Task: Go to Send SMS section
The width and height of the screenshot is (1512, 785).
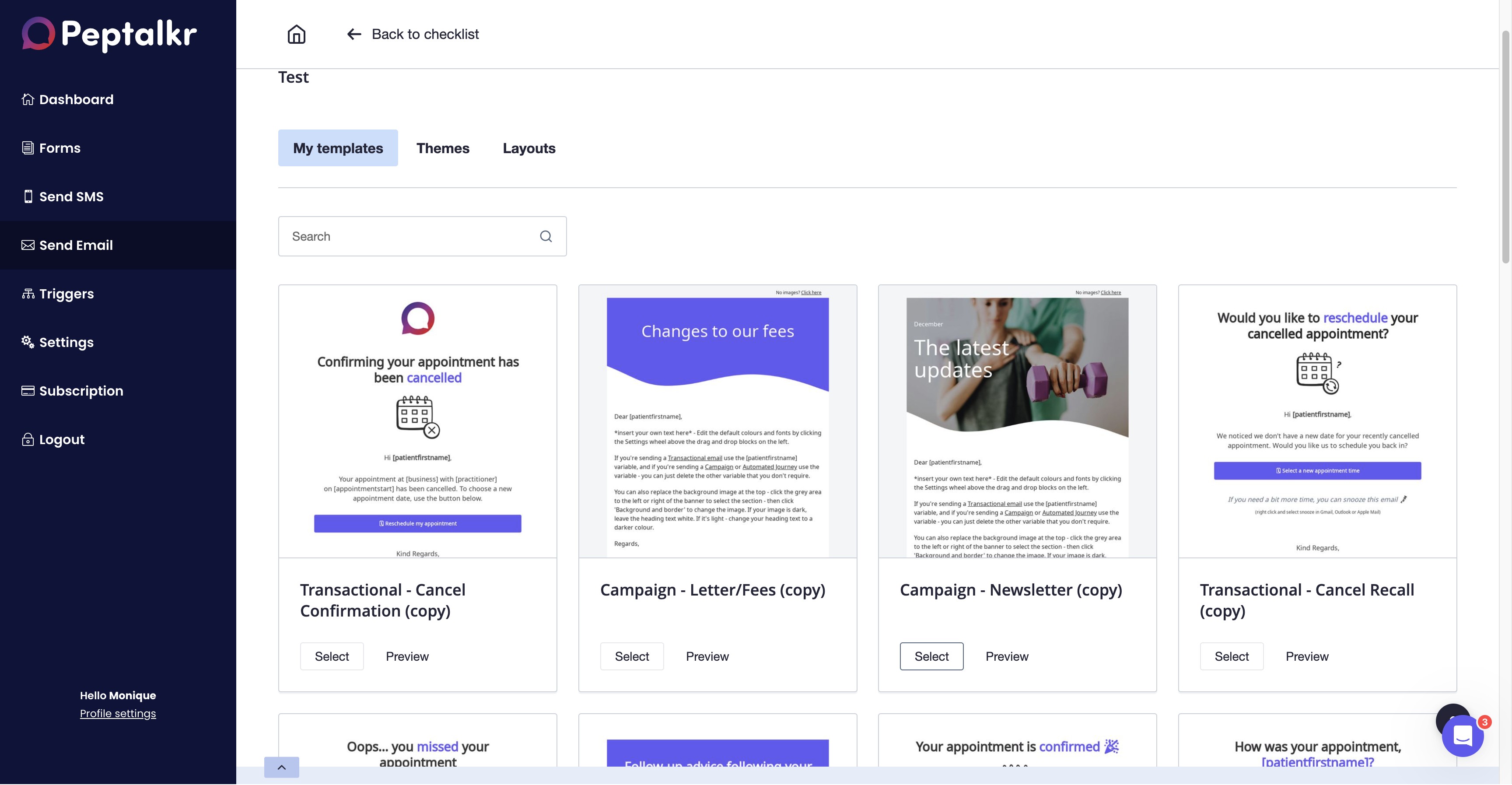Action: pyautogui.click(x=71, y=197)
